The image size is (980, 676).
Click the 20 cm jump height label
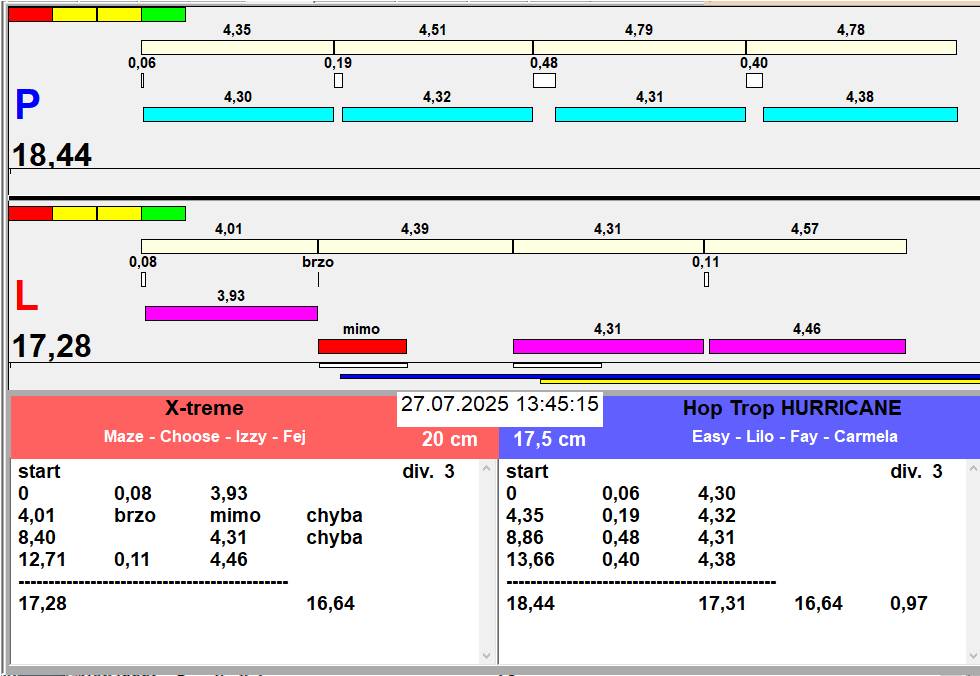[449, 439]
